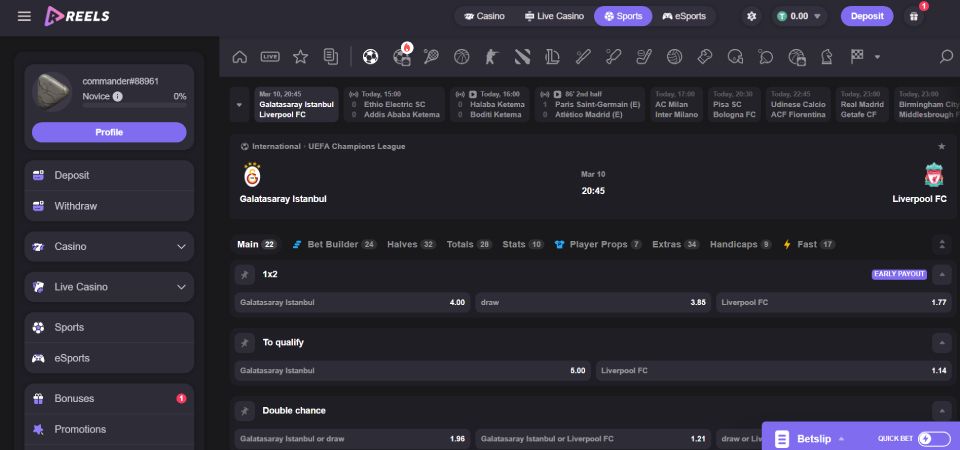Open the settings gear in header
960x450 pixels.
coord(752,17)
